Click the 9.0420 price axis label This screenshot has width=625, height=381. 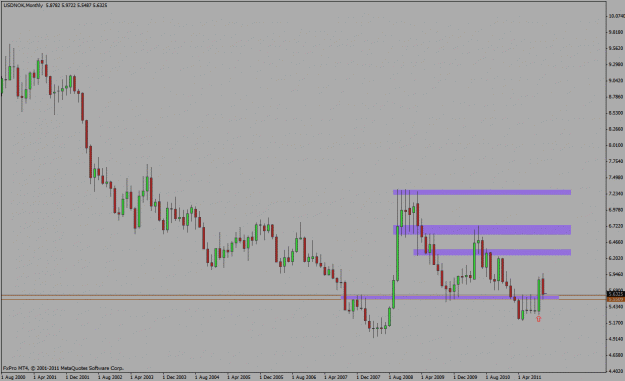point(616,81)
